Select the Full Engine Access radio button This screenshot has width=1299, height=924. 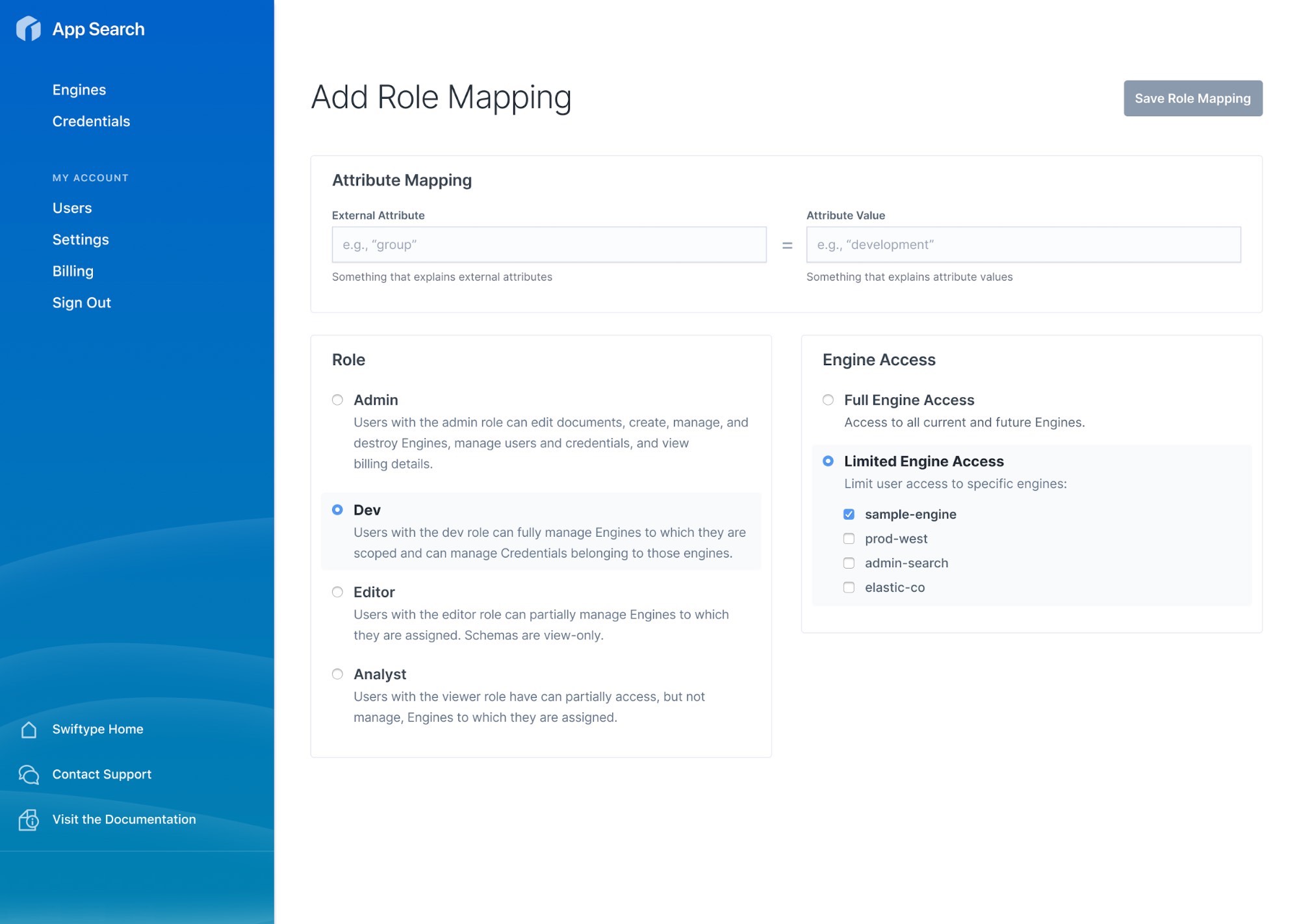(828, 399)
